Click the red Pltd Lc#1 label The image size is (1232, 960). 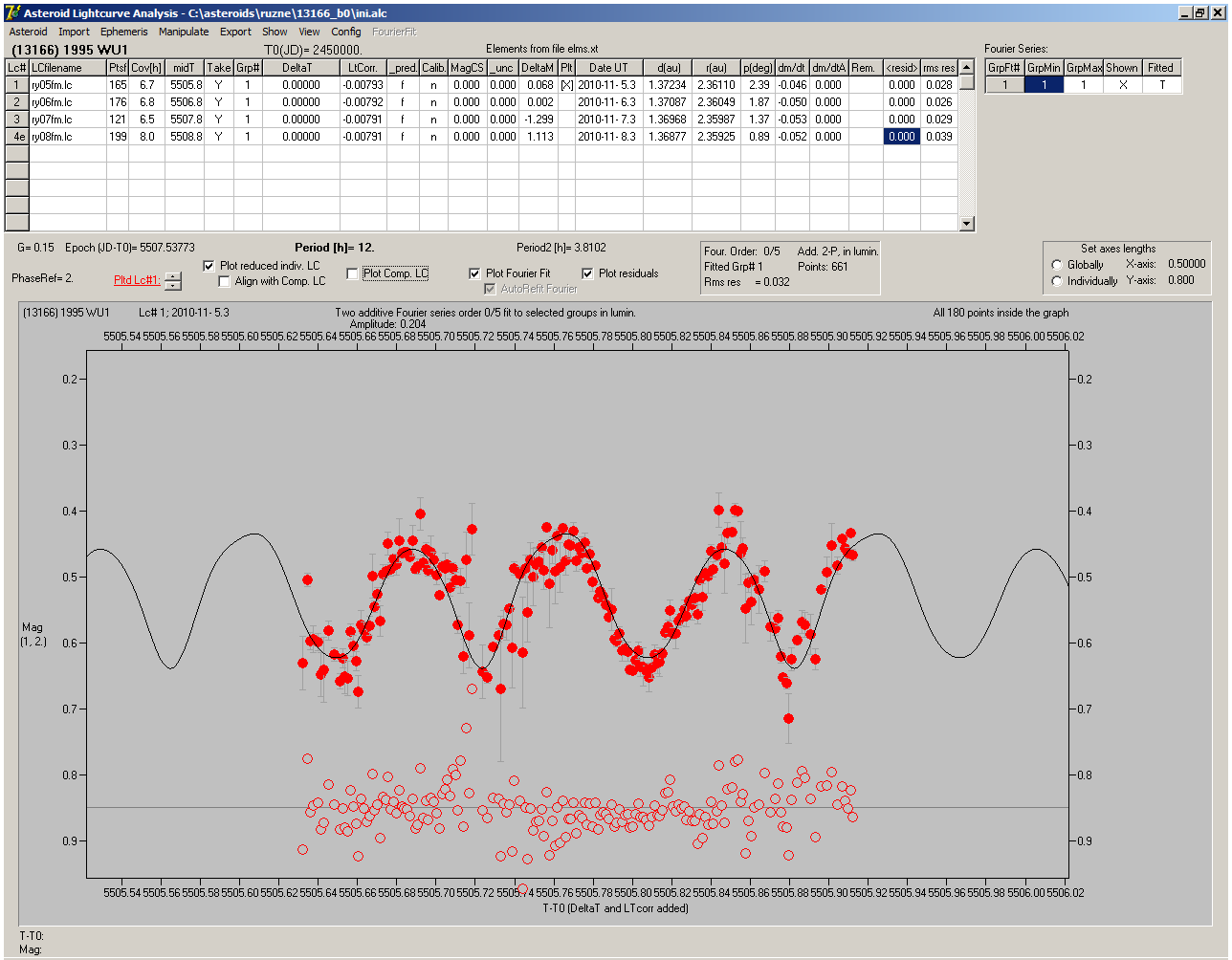click(x=137, y=280)
